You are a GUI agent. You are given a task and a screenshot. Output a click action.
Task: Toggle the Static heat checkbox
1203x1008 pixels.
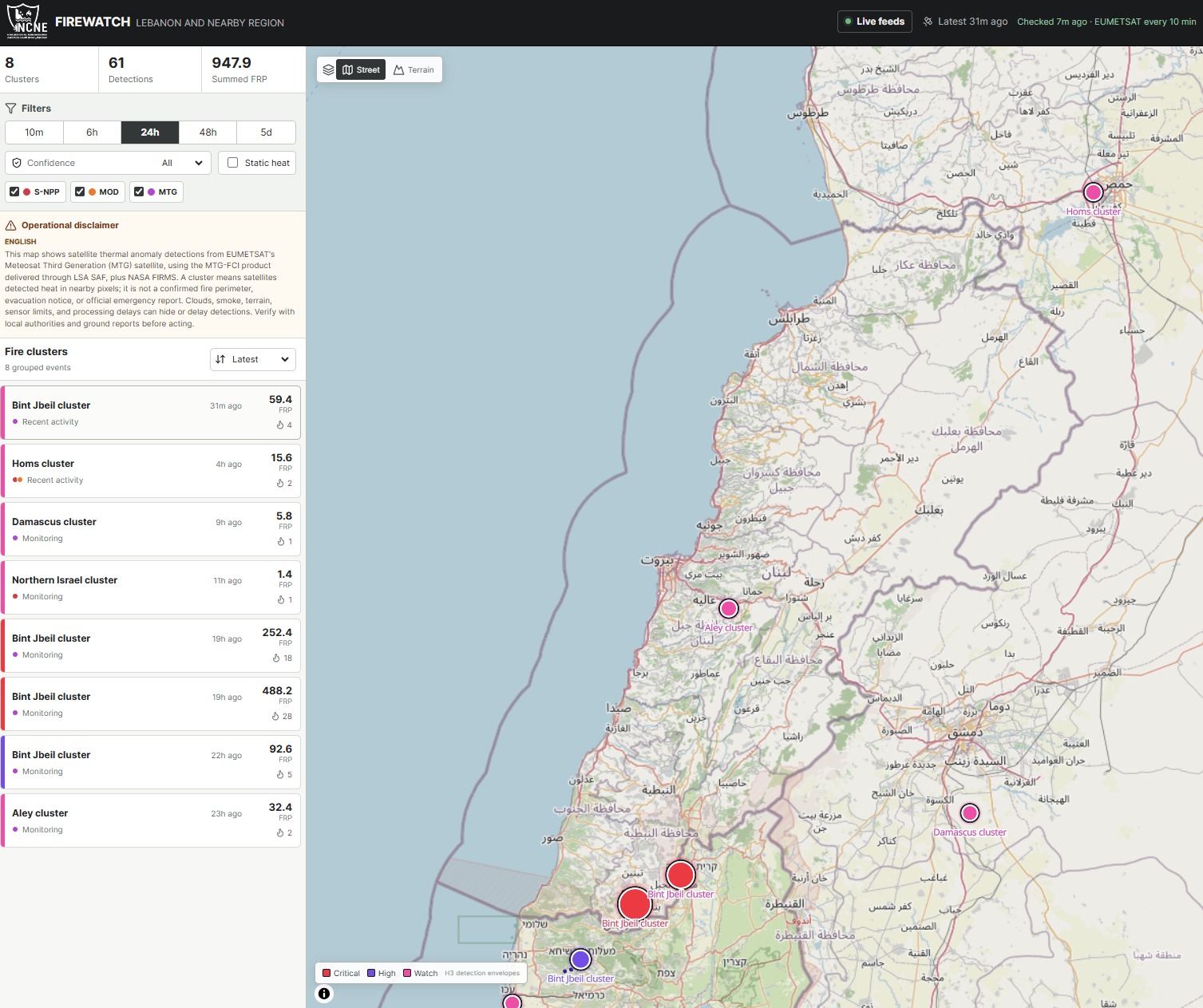click(x=233, y=163)
